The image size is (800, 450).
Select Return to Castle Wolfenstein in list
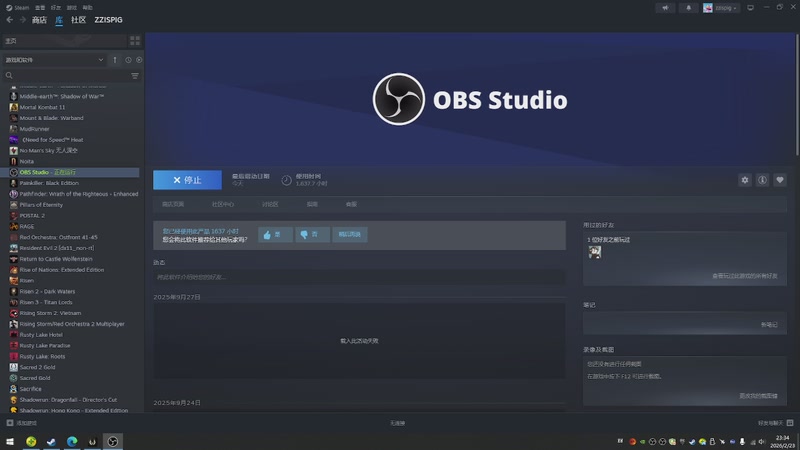(x=56, y=259)
